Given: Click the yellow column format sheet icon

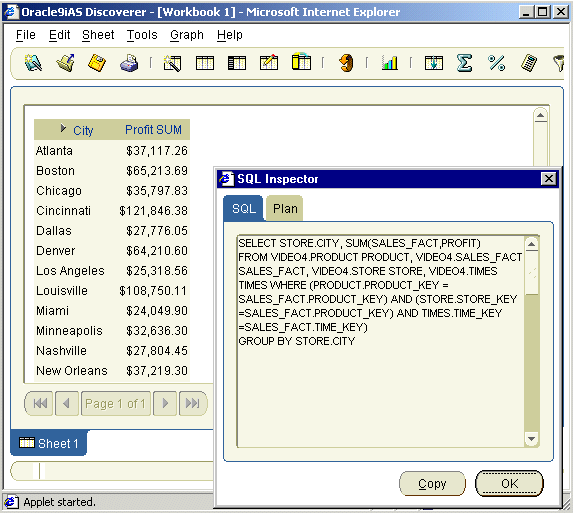Looking at the screenshot, I should click(301, 62).
